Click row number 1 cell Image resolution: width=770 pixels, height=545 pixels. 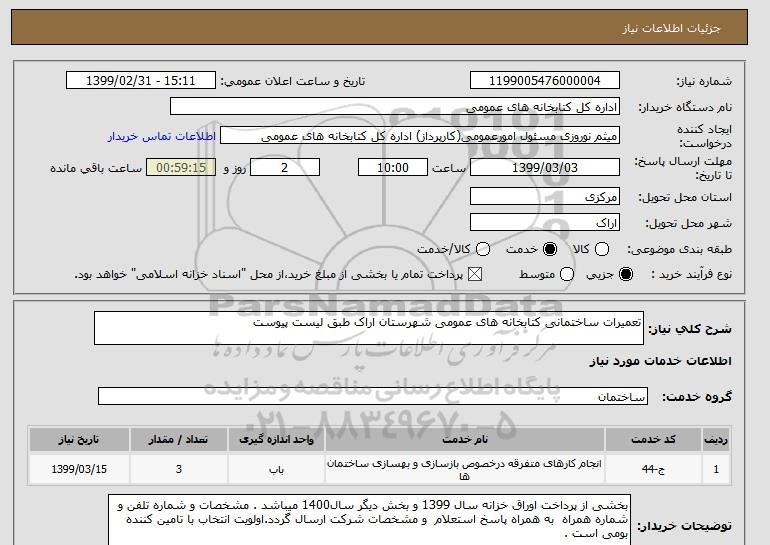[716, 469]
